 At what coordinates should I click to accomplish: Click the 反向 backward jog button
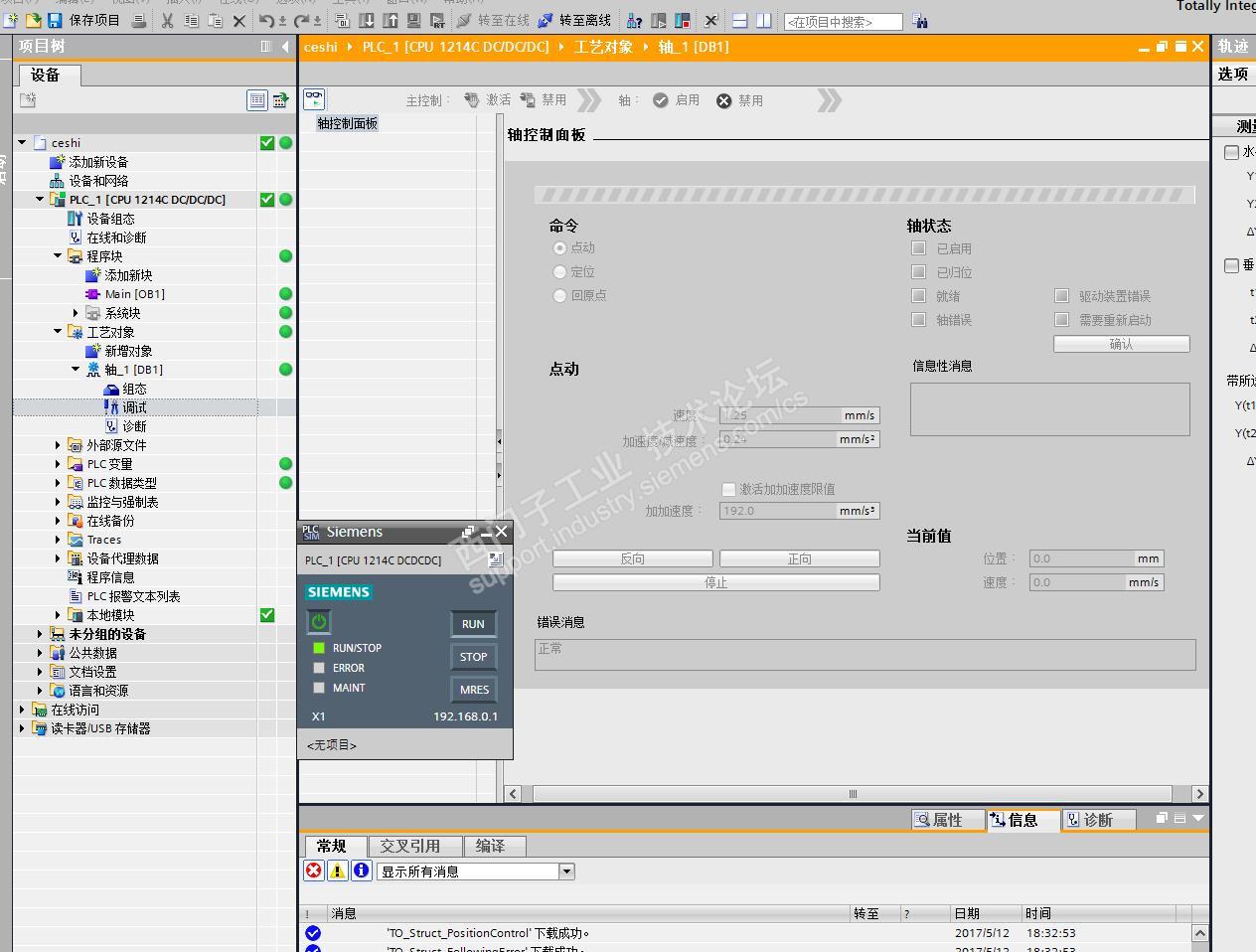[x=633, y=558]
